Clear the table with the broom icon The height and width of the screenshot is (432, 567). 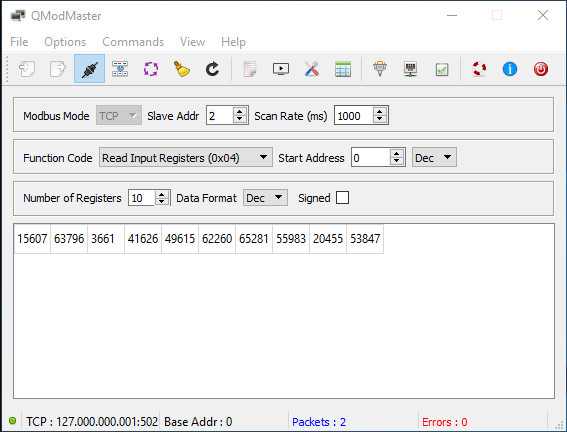(x=182, y=69)
